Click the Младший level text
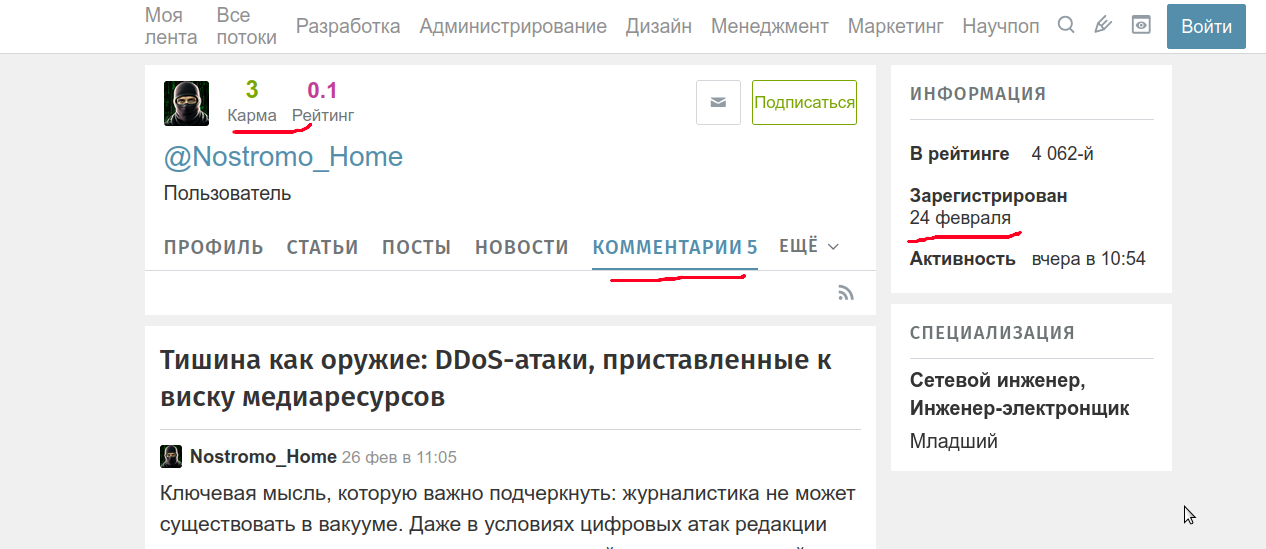This screenshot has width=1266, height=549. pyautogui.click(x=954, y=441)
